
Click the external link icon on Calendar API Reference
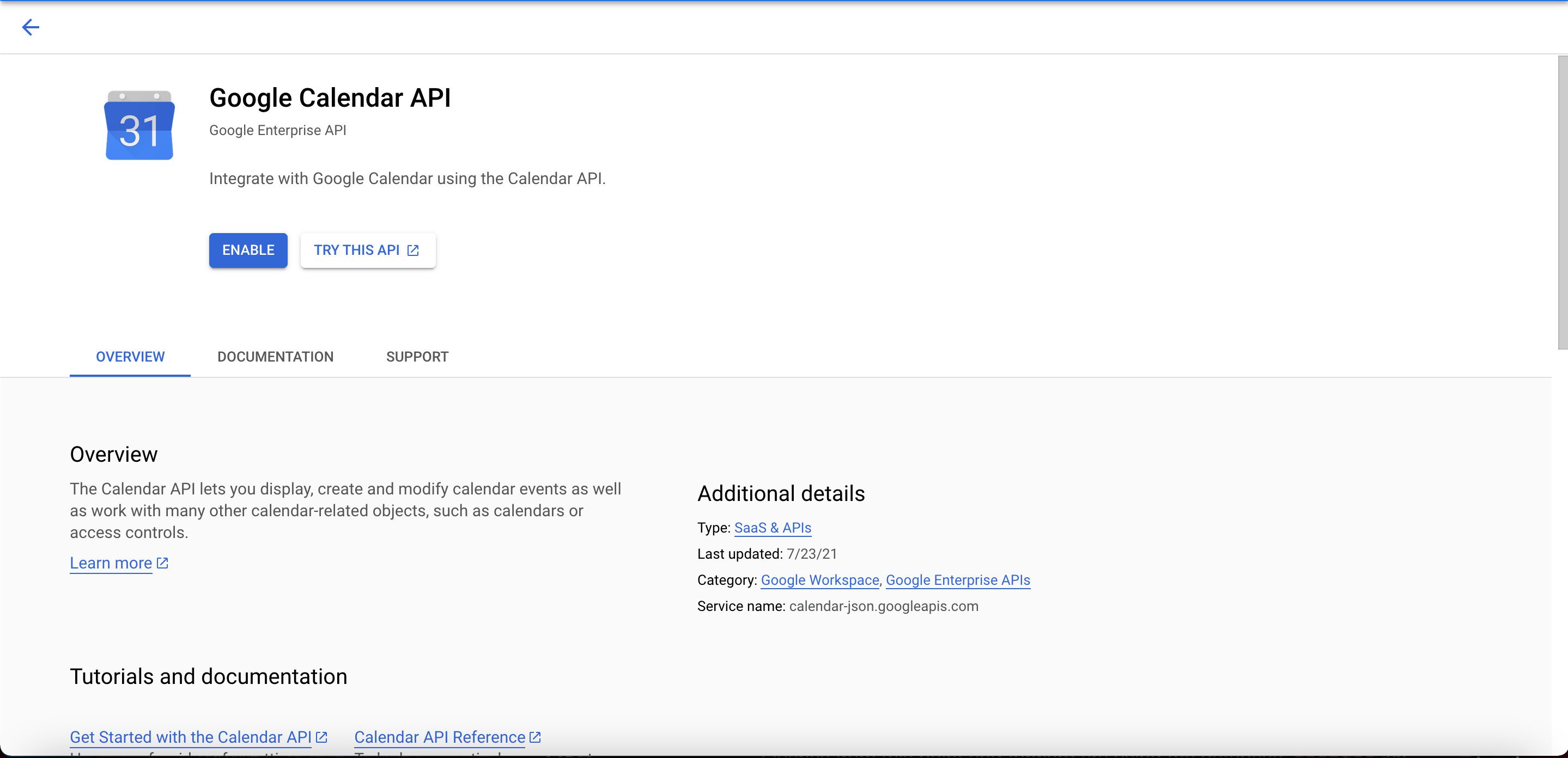(x=535, y=737)
